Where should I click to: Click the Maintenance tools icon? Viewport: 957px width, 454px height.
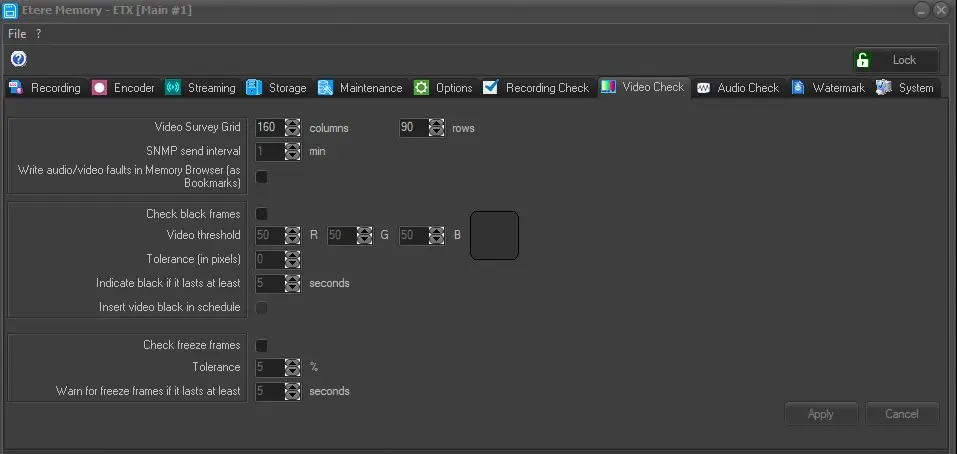pyautogui.click(x=325, y=88)
